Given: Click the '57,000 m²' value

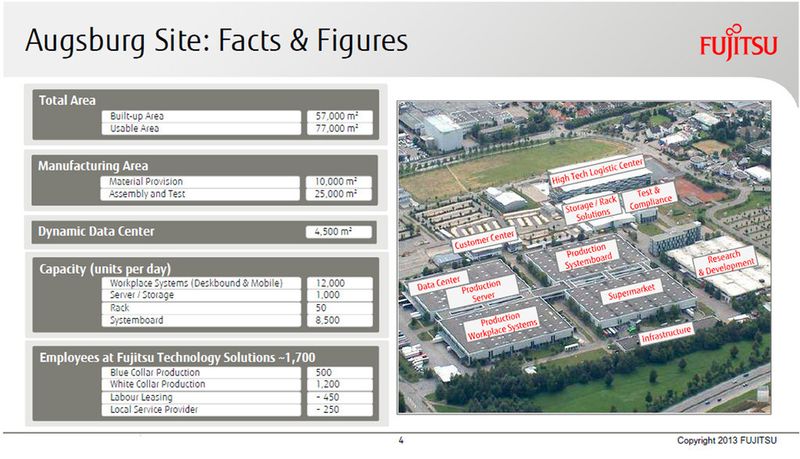Looking at the screenshot, I should tap(337, 116).
